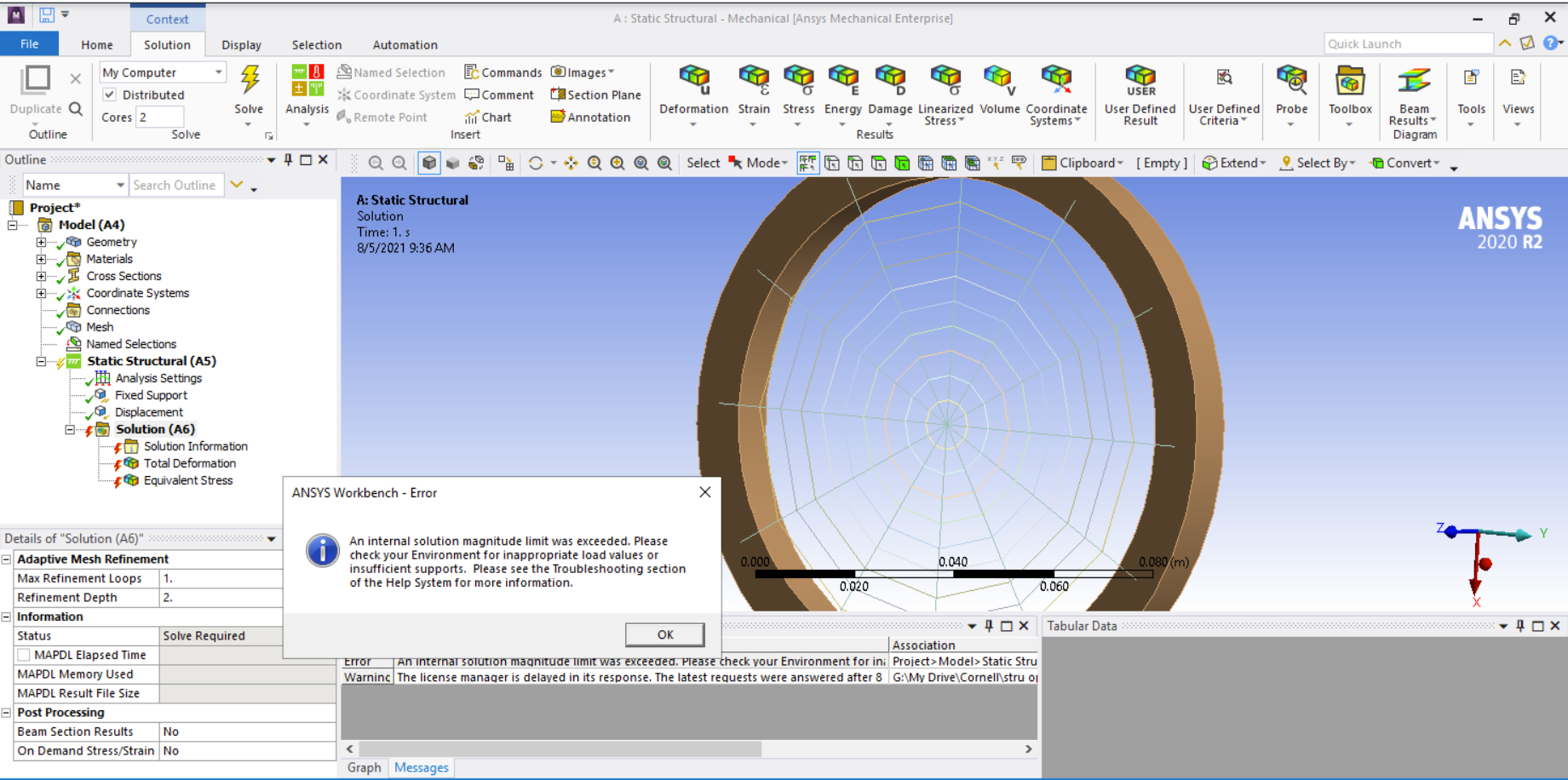The image size is (1568, 780).
Task: Open the Select By dropdown
Action: click(x=1318, y=163)
